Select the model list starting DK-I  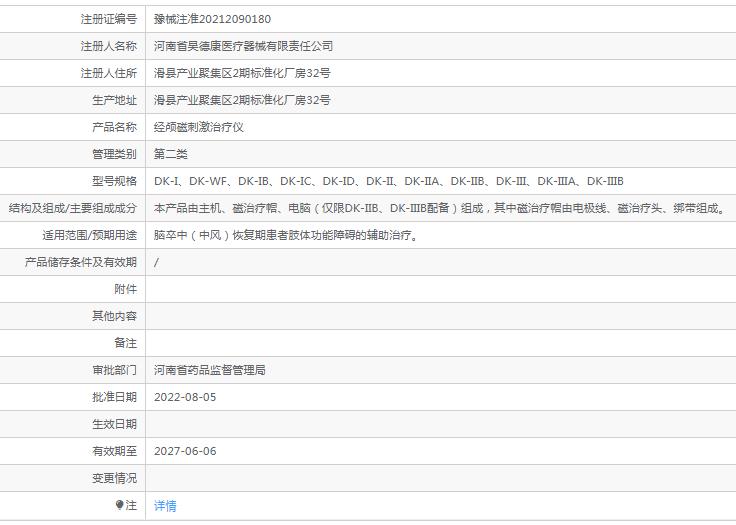click(389, 181)
